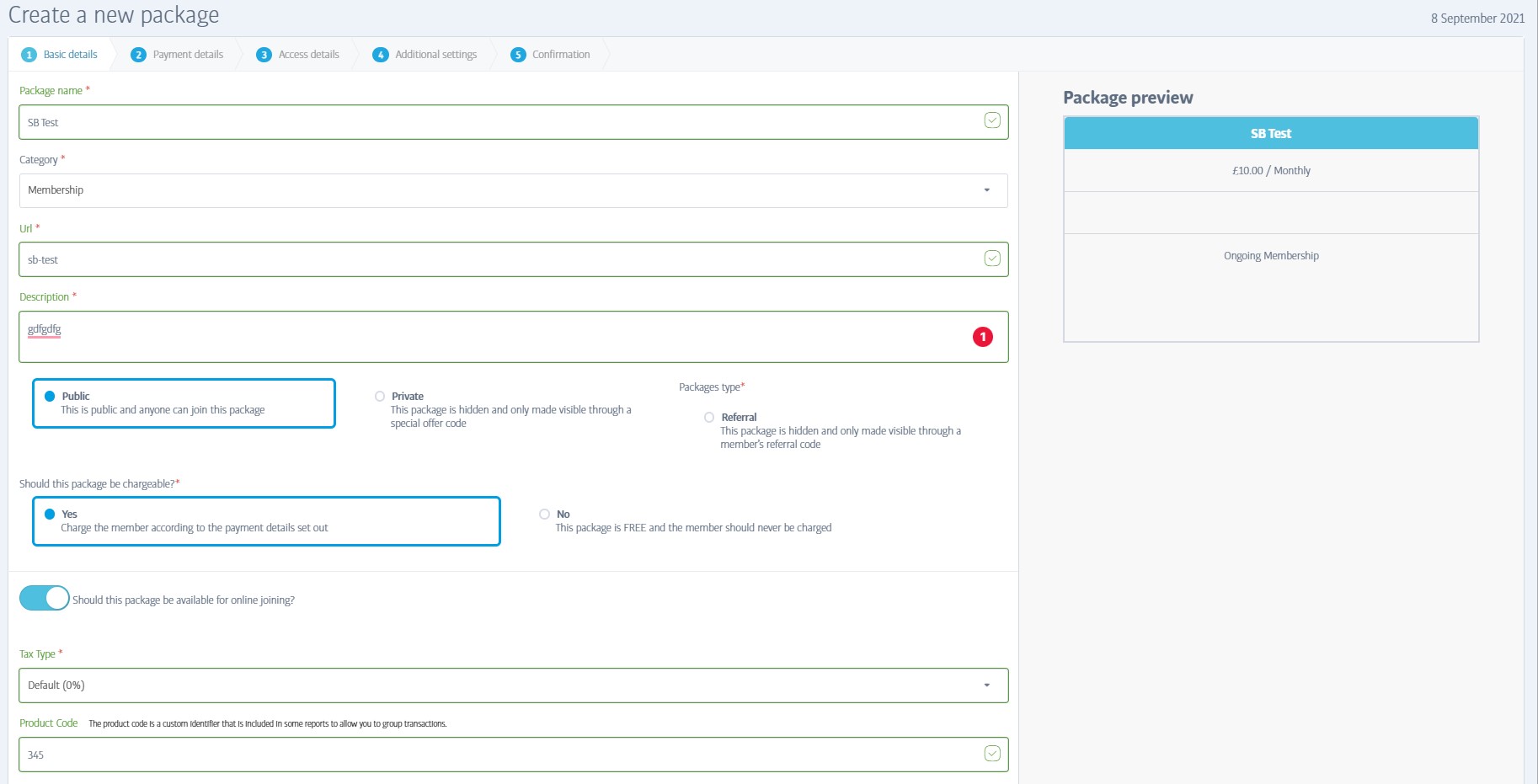
Task: Click the red error badge in Description
Action: [x=982, y=337]
